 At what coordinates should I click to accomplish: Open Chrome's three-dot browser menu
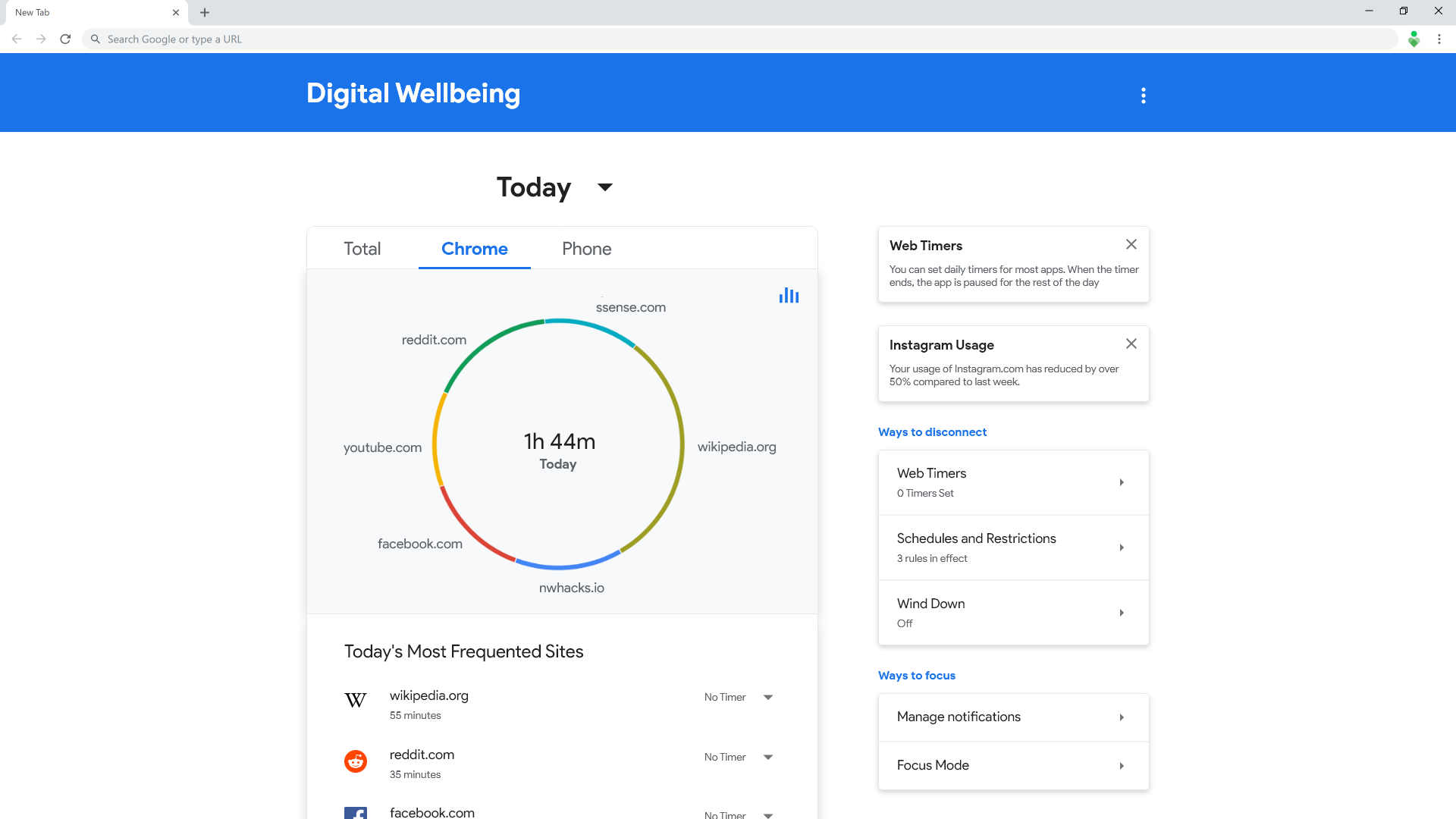[x=1439, y=39]
